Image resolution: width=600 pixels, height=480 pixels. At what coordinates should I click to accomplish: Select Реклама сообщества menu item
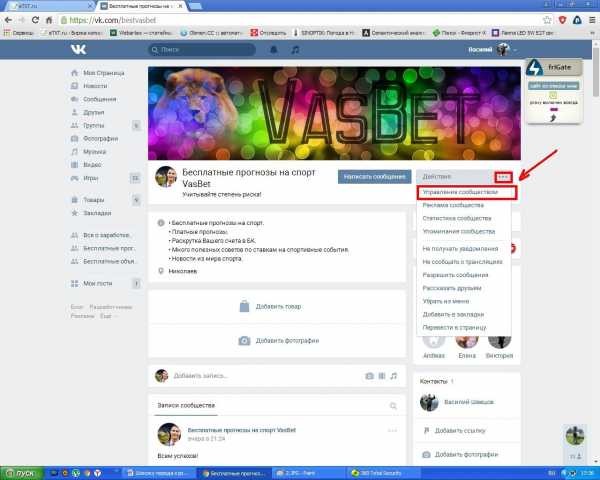(x=453, y=205)
